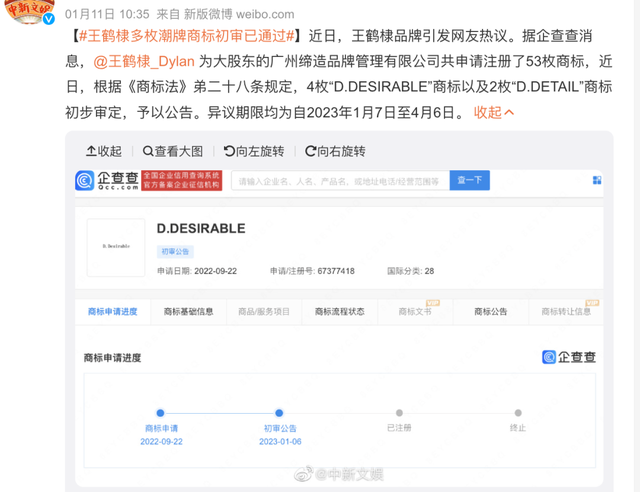Click the 申请/注册号 67377418 text
Screen dimensions: 640x492
click(x=312, y=271)
